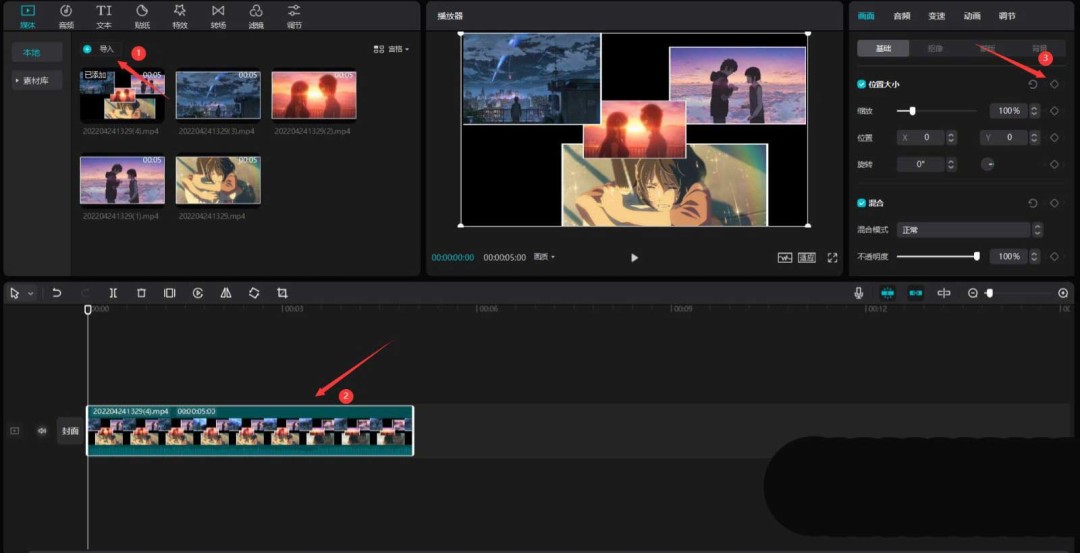
Task: Click the 不透明度 opacity slider handle
Action: pyautogui.click(x=977, y=257)
